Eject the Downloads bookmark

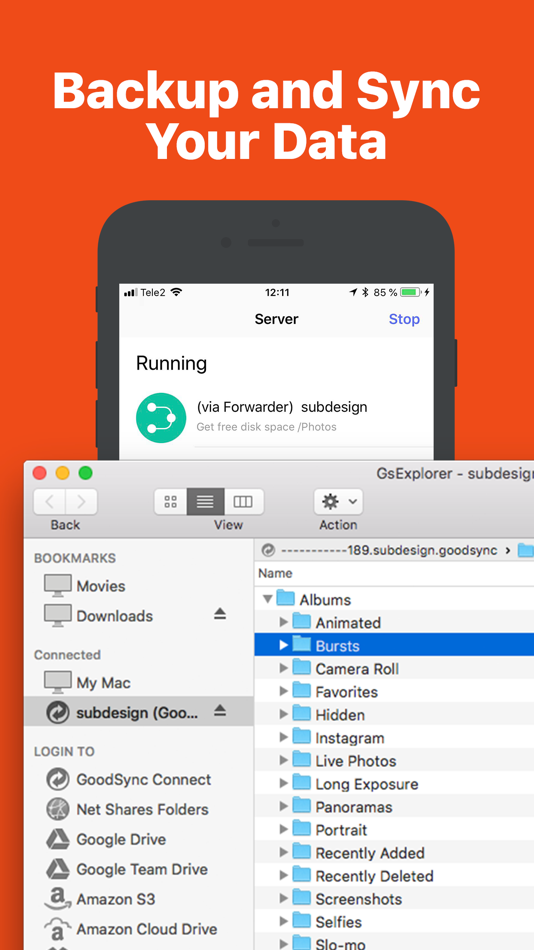tap(220, 614)
